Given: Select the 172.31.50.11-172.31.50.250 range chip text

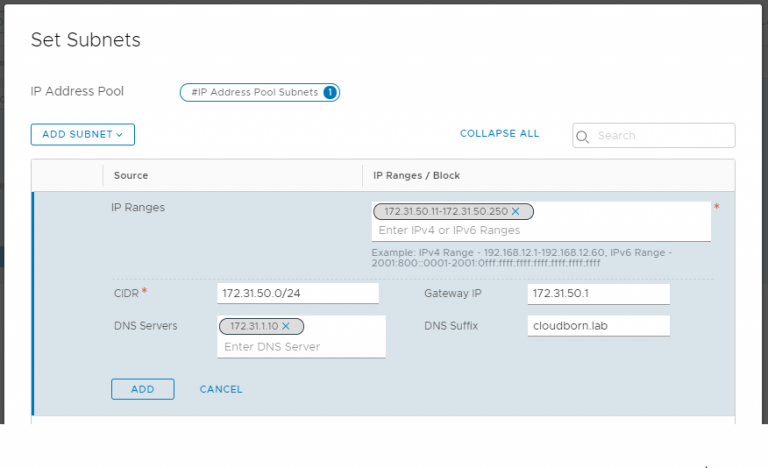Looking at the screenshot, I should [x=445, y=212].
